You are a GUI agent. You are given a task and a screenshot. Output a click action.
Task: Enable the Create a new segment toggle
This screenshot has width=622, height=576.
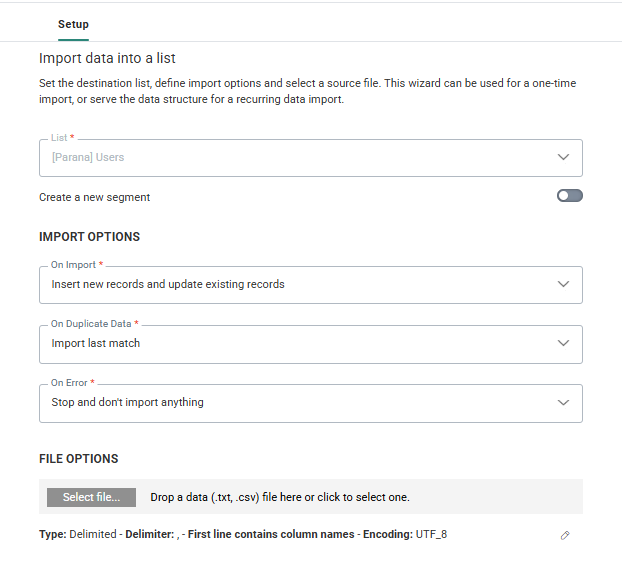pos(569,196)
